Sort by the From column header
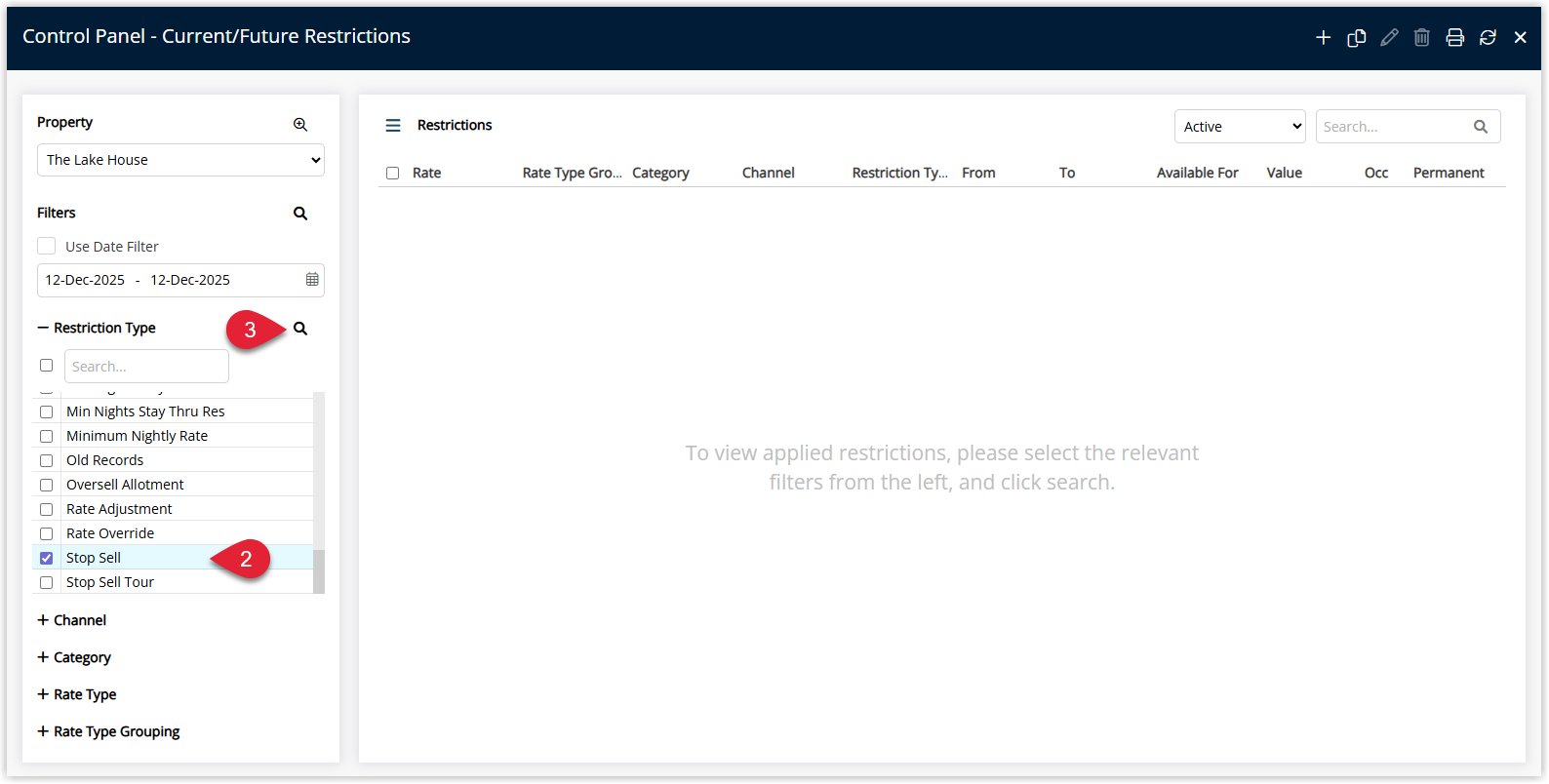This screenshot has width=1549, height=784. 978,173
